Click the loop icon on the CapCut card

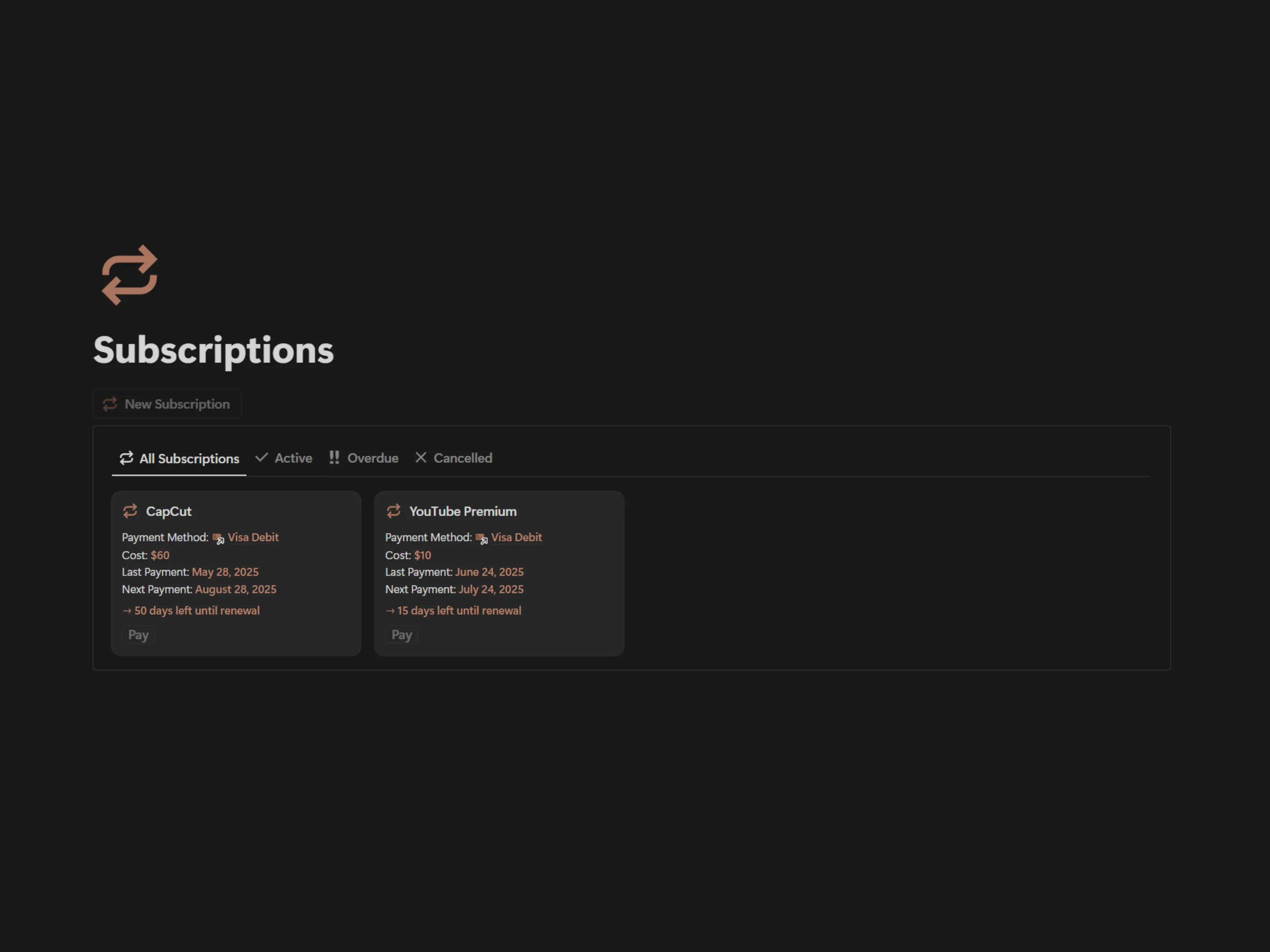130,511
